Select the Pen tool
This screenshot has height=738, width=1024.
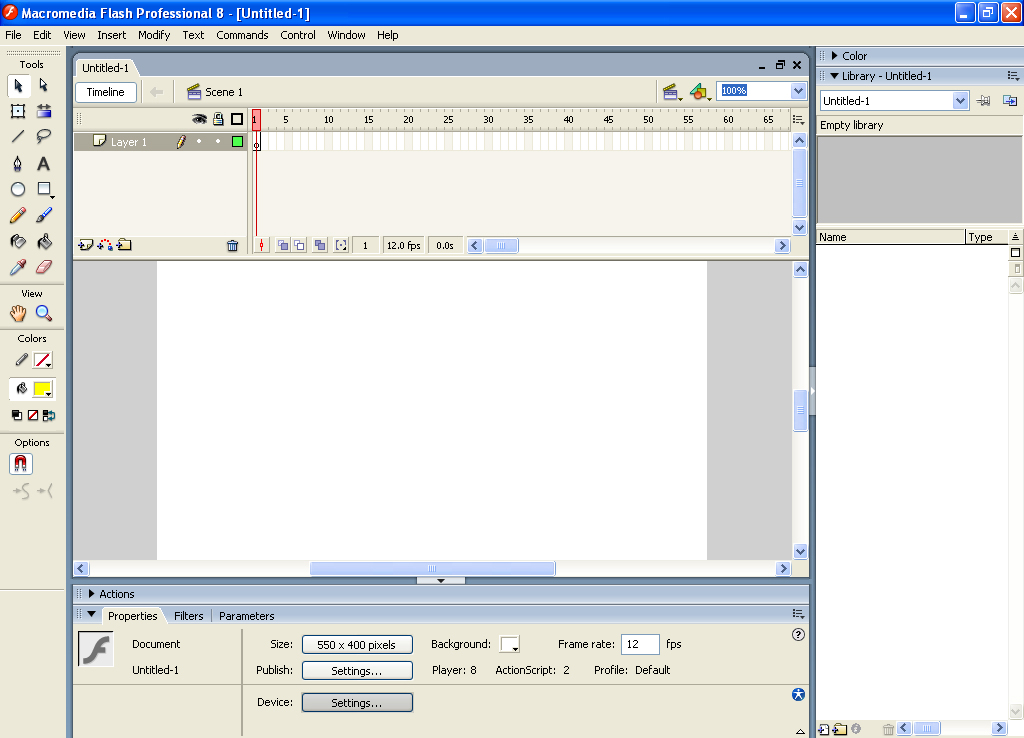18,163
